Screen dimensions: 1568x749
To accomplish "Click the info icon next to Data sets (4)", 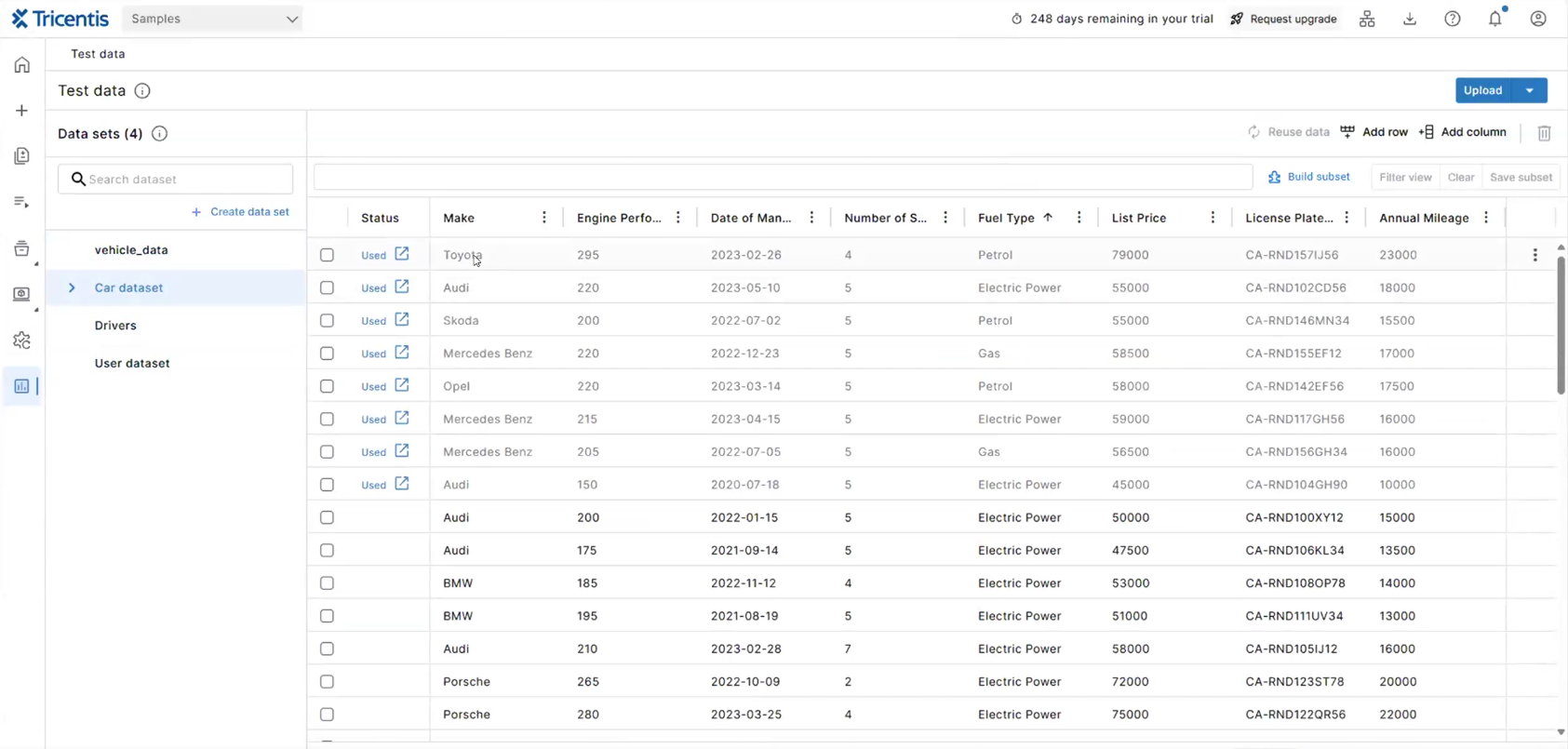I will 160,134.
